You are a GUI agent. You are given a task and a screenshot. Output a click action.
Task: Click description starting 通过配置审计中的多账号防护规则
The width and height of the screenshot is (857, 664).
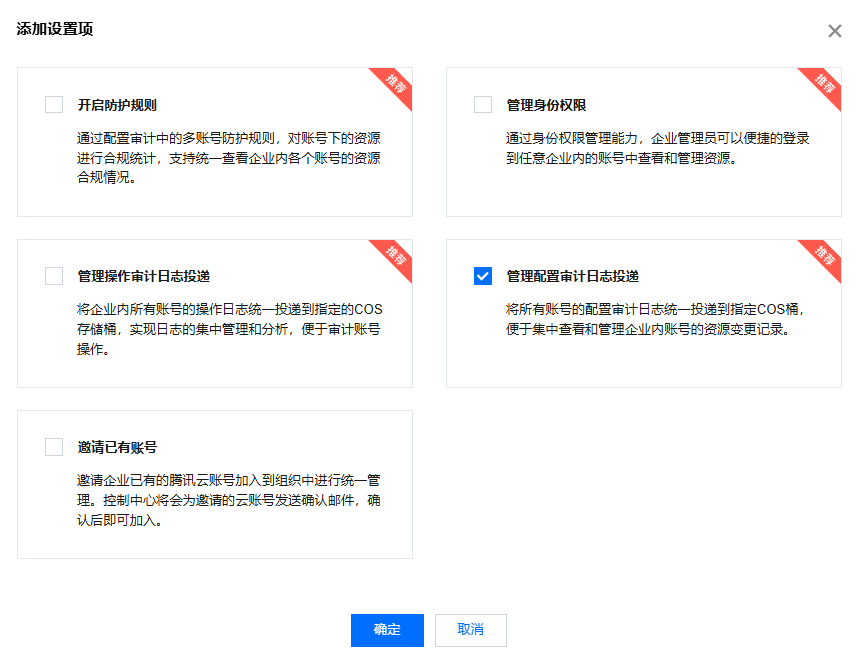pyautogui.click(x=228, y=158)
